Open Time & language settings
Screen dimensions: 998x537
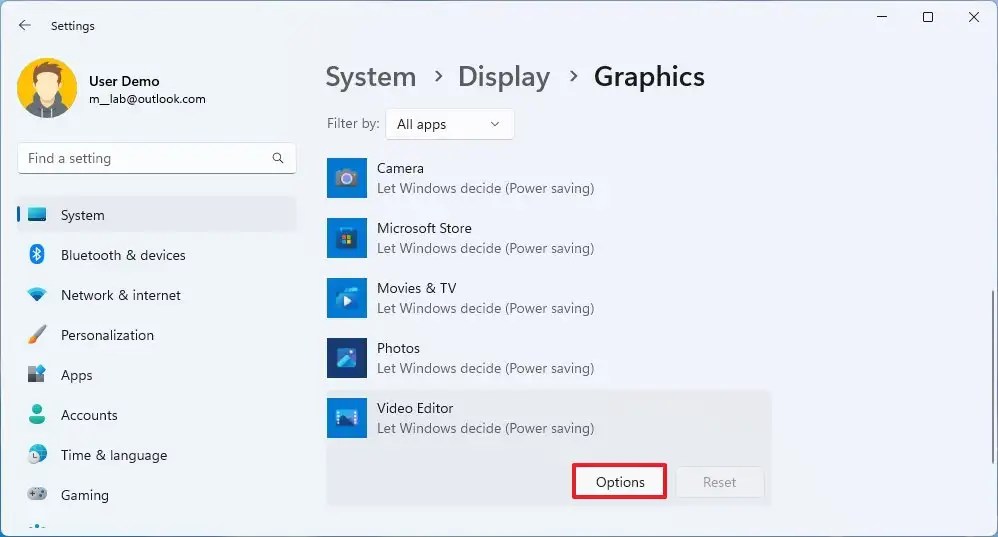pos(157,455)
